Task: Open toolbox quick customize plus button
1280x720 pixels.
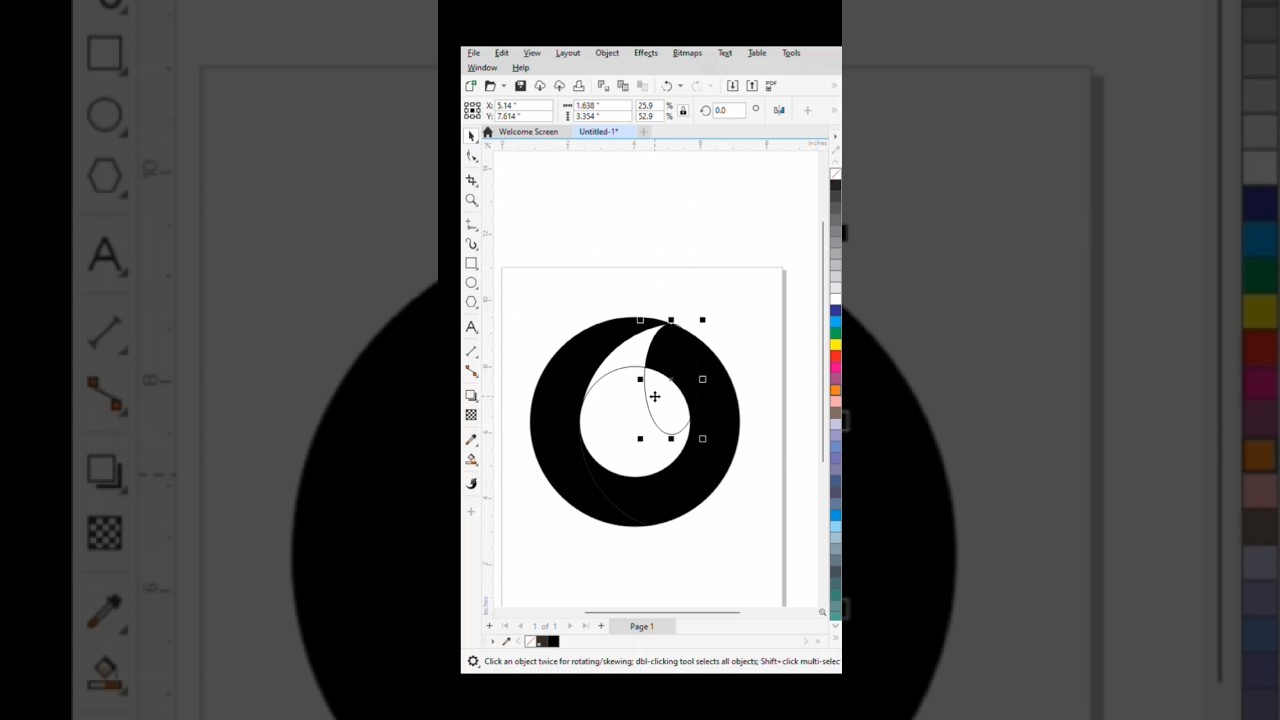Action: point(471,512)
